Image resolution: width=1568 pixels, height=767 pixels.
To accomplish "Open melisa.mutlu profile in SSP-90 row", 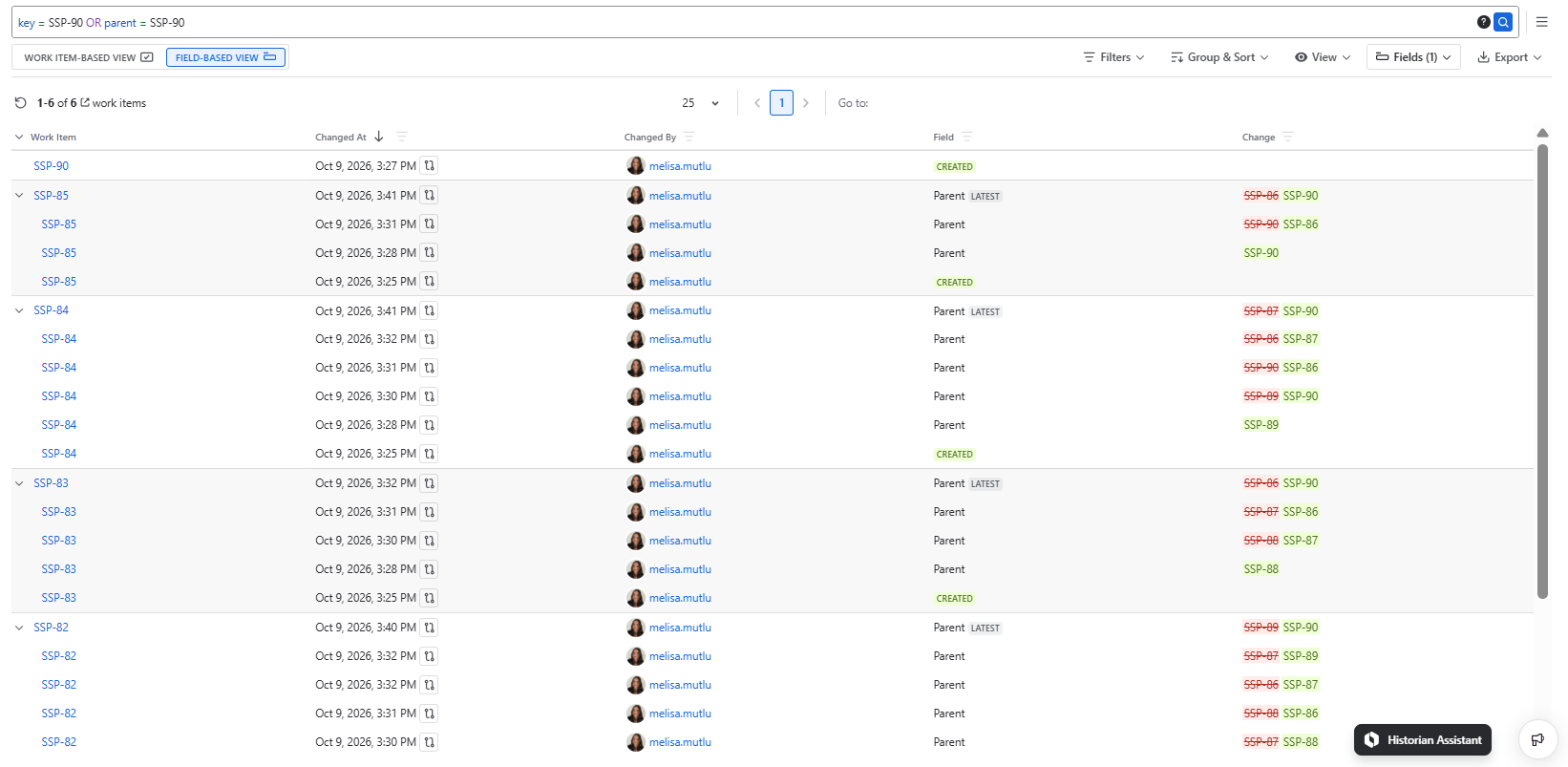I will [x=680, y=165].
